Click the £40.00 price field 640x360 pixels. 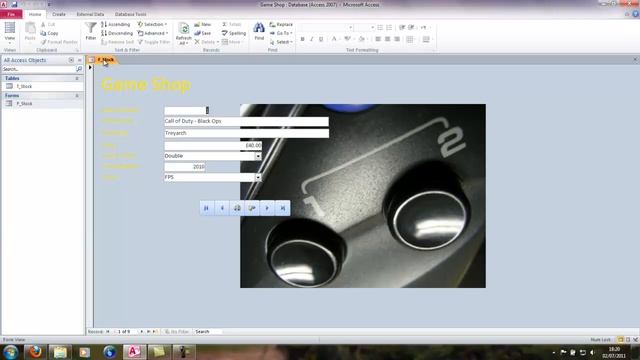[x=213, y=145]
